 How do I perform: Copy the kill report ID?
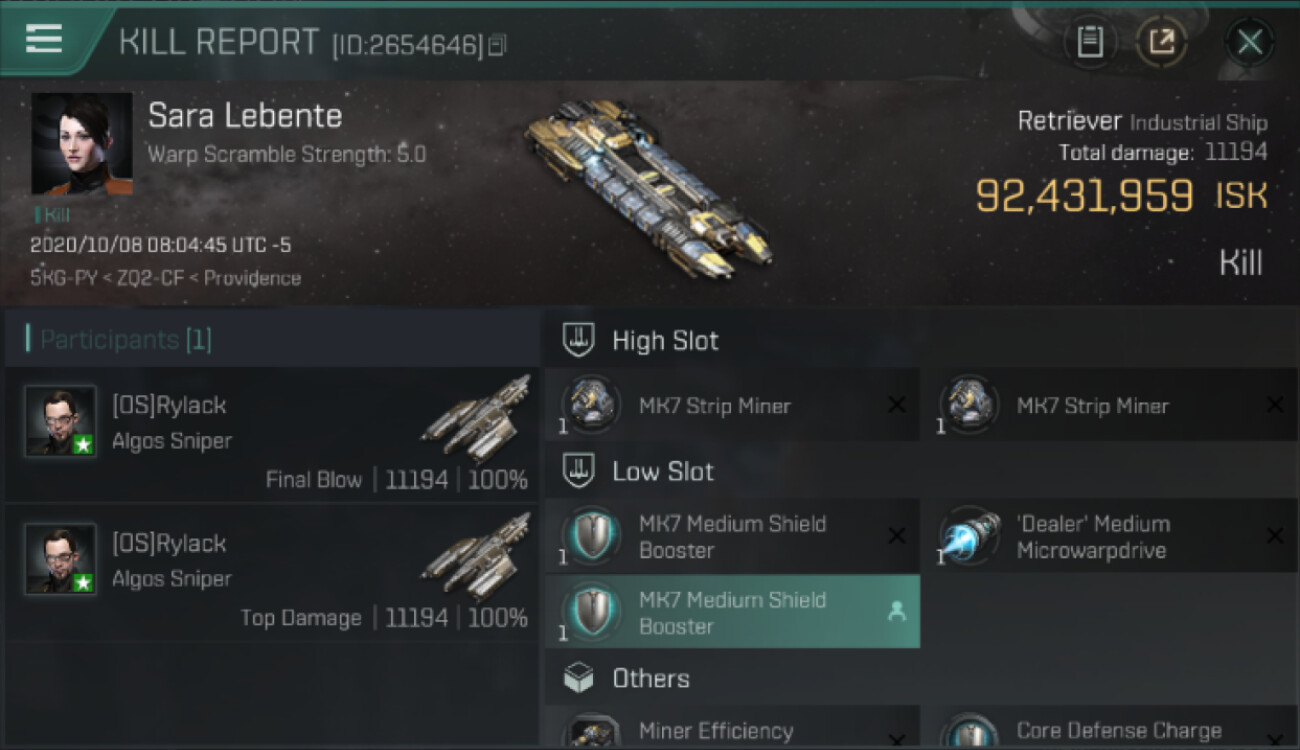point(497,45)
